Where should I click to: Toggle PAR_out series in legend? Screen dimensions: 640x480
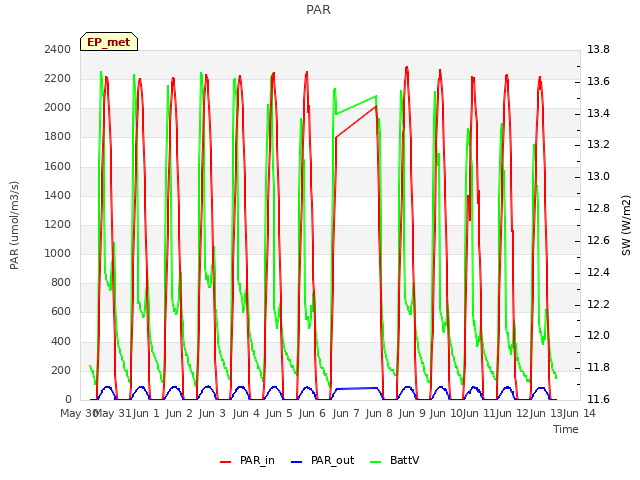322,460
